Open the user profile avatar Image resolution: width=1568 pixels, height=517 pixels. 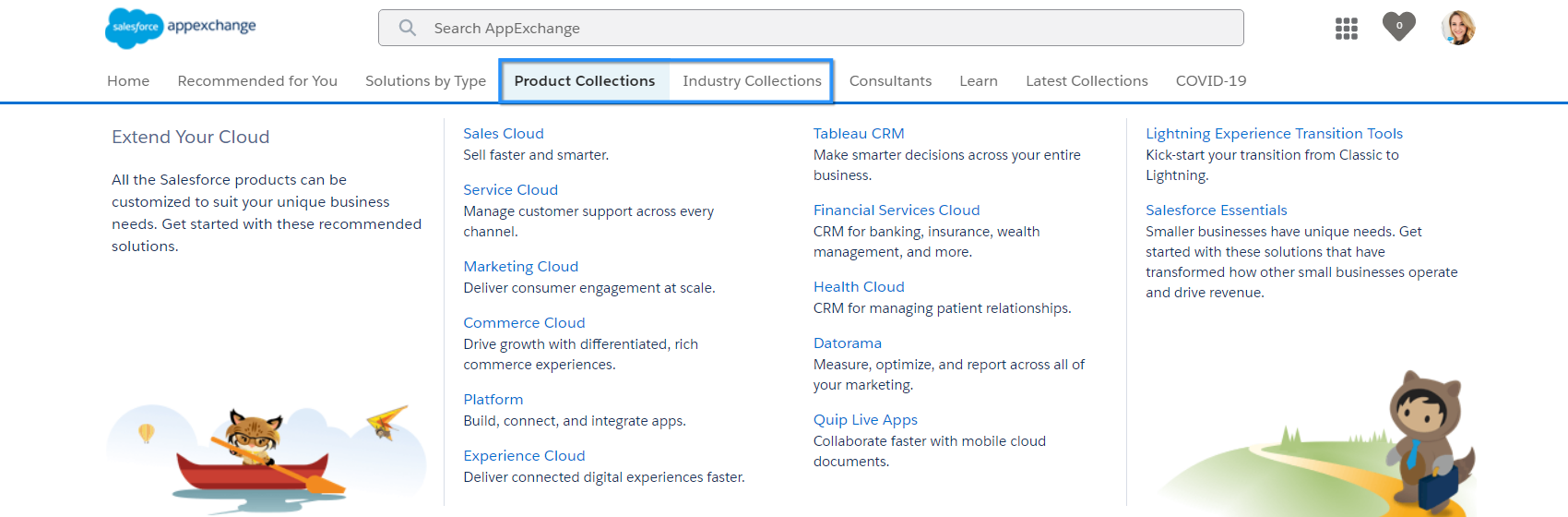click(1458, 28)
